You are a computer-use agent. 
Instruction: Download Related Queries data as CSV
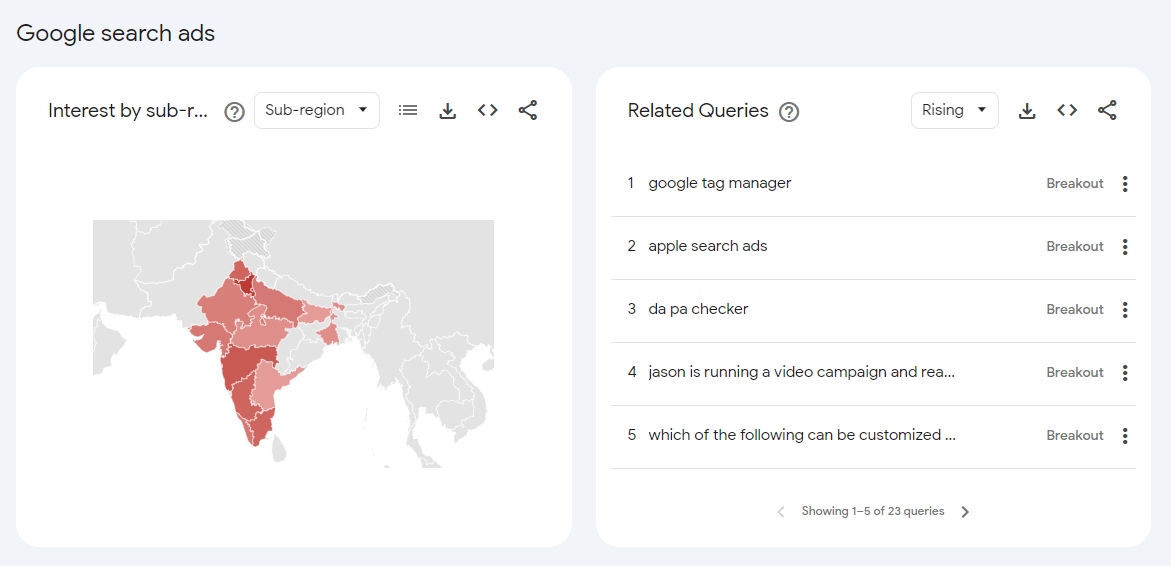point(1027,110)
